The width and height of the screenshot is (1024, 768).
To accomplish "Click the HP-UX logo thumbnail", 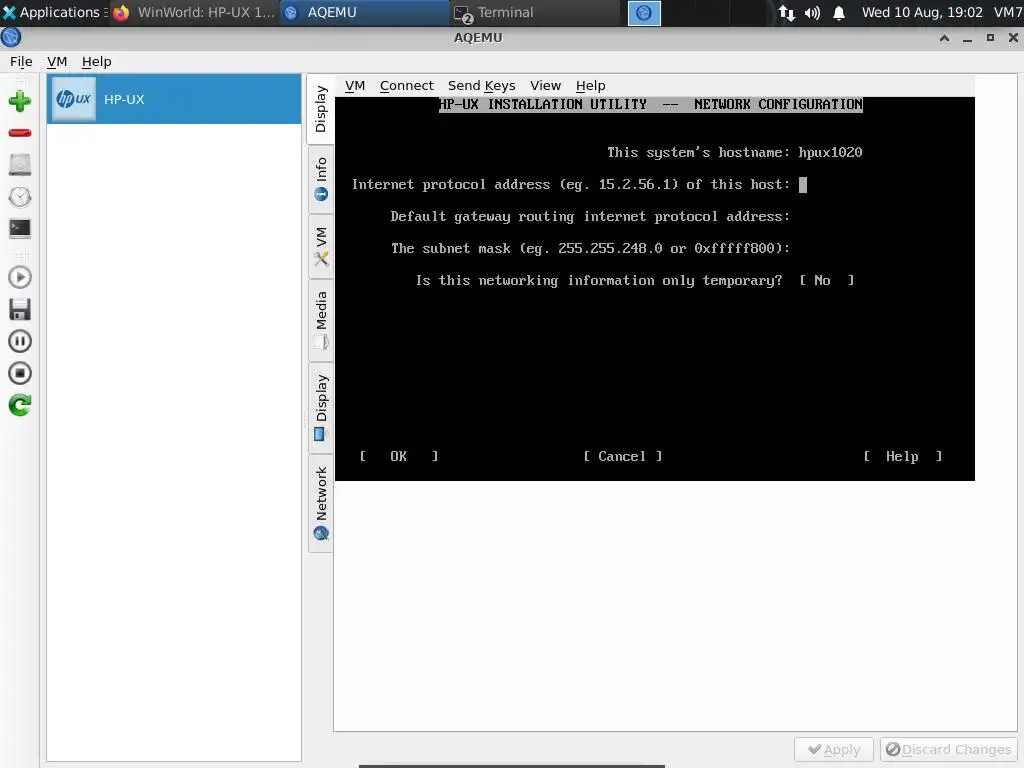I will point(74,99).
